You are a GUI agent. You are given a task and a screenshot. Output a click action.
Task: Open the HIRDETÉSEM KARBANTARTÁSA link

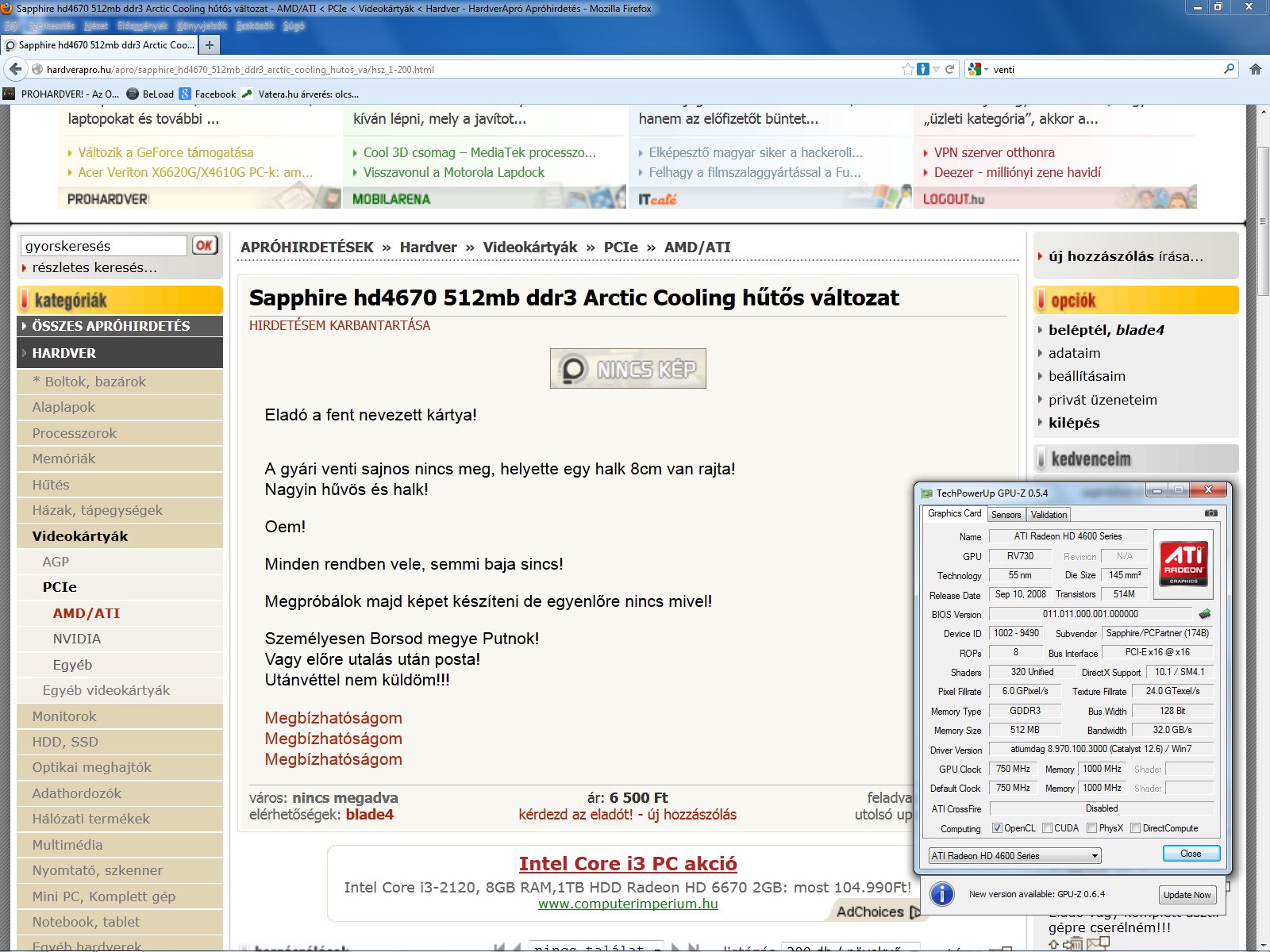pos(340,325)
